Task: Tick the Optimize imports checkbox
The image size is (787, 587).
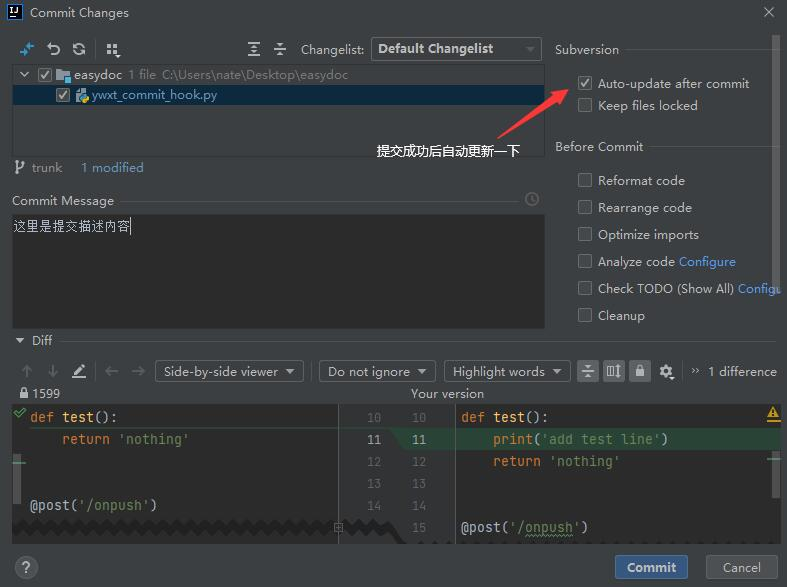Action: coord(585,235)
